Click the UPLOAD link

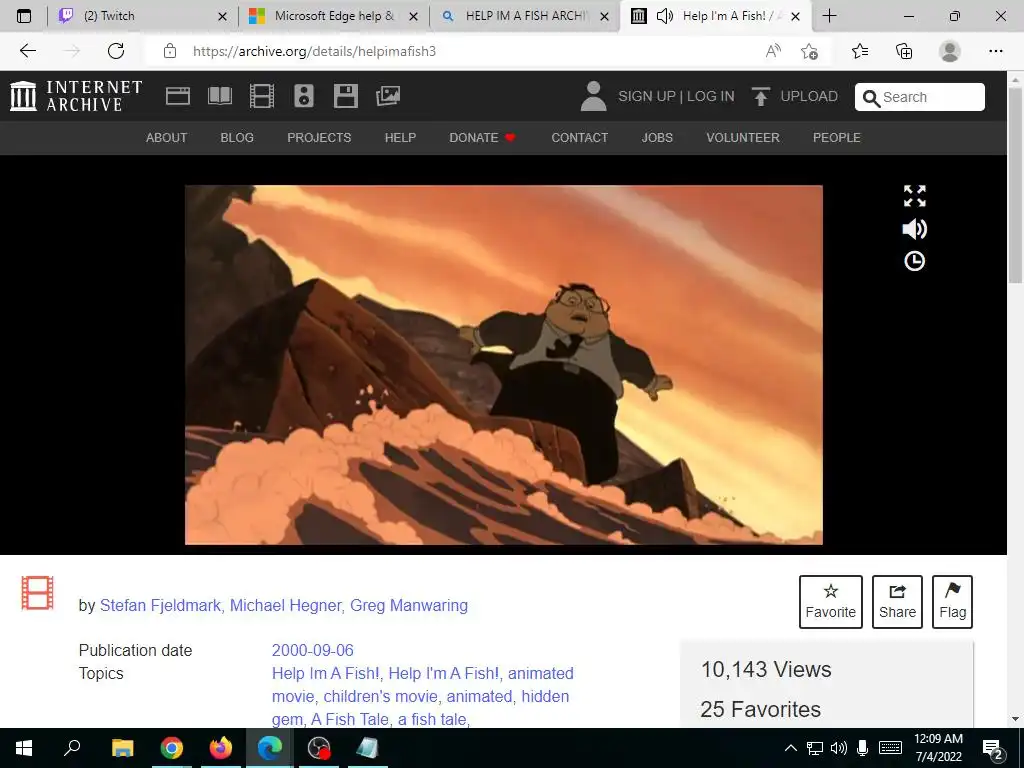click(x=808, y=96)
